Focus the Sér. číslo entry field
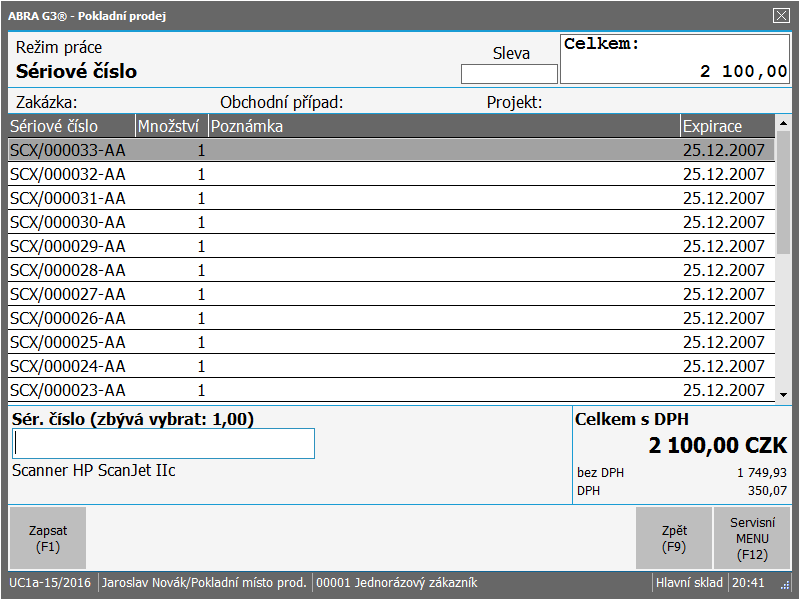Viewport: 800px width, 600px height. pos(164,444)
